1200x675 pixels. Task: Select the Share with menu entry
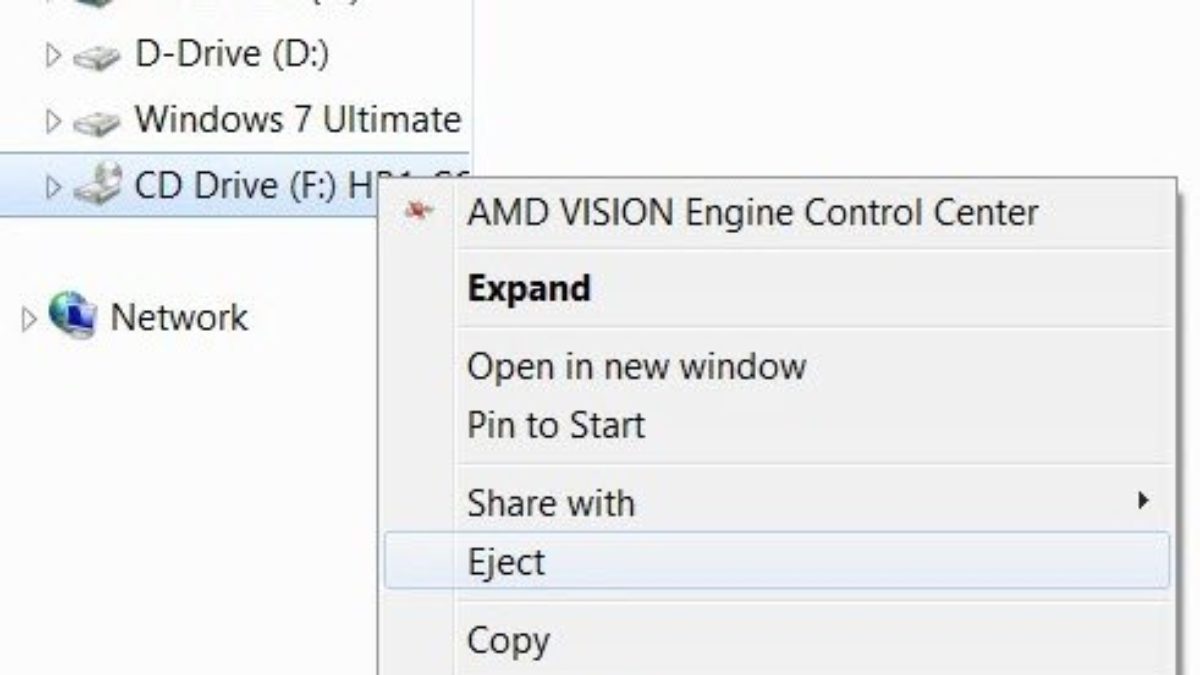tap(550, 502)
